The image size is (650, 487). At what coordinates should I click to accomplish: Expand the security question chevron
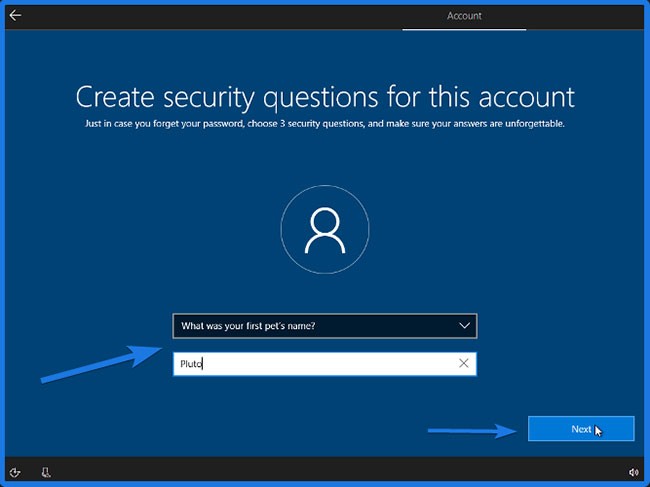(463, 326)
